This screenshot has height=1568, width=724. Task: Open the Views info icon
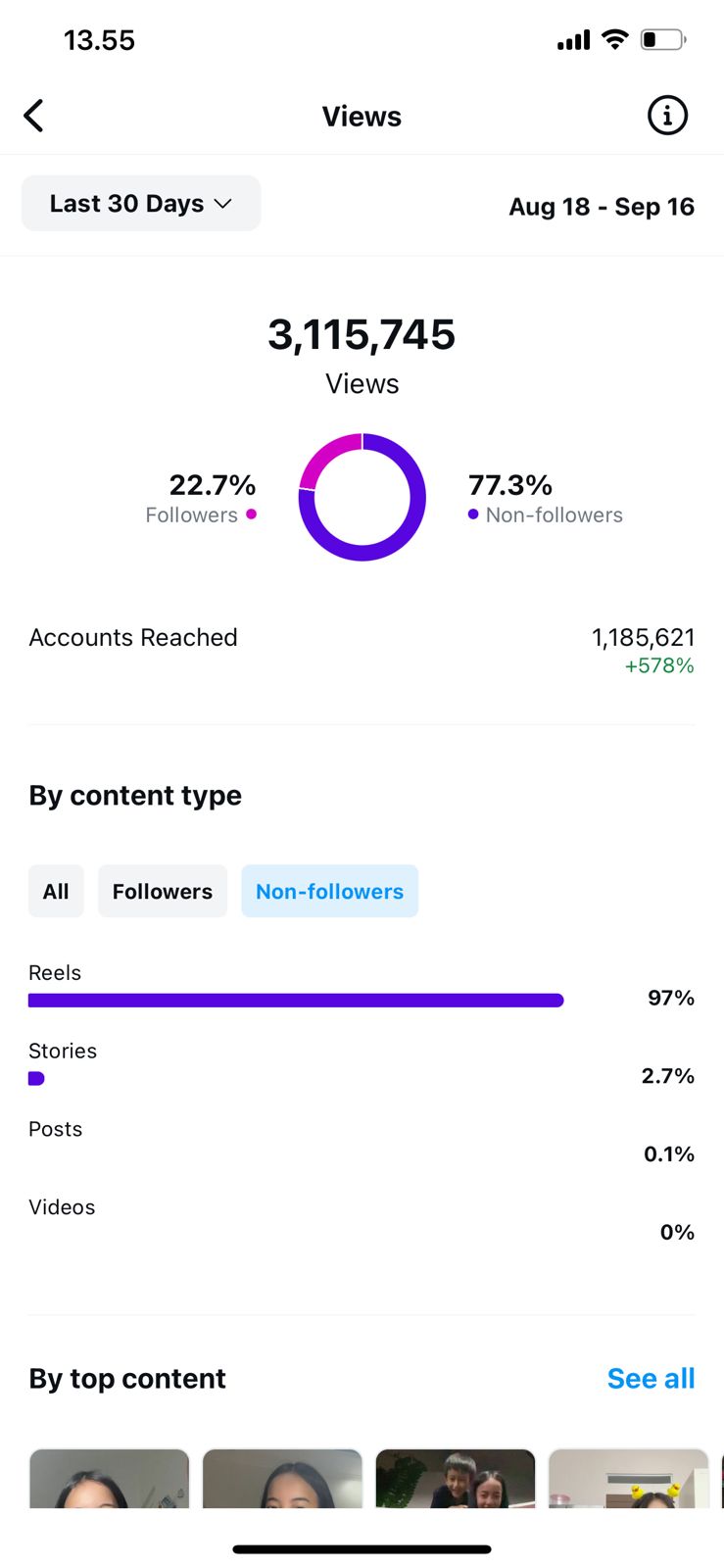click(667, 116)
